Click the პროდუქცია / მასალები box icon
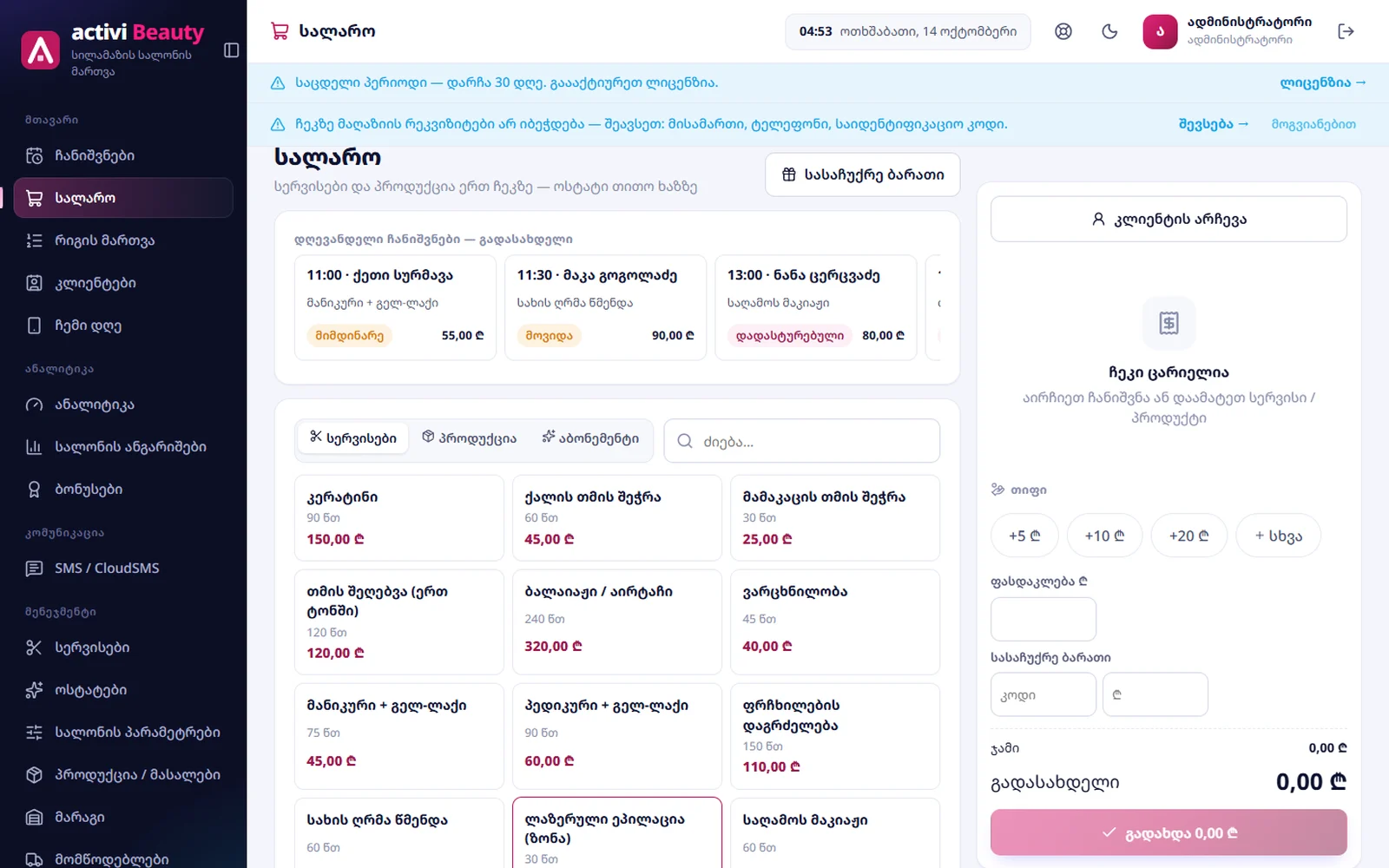The width and height of the screenshot is (1389, 868). pos(34,775)
